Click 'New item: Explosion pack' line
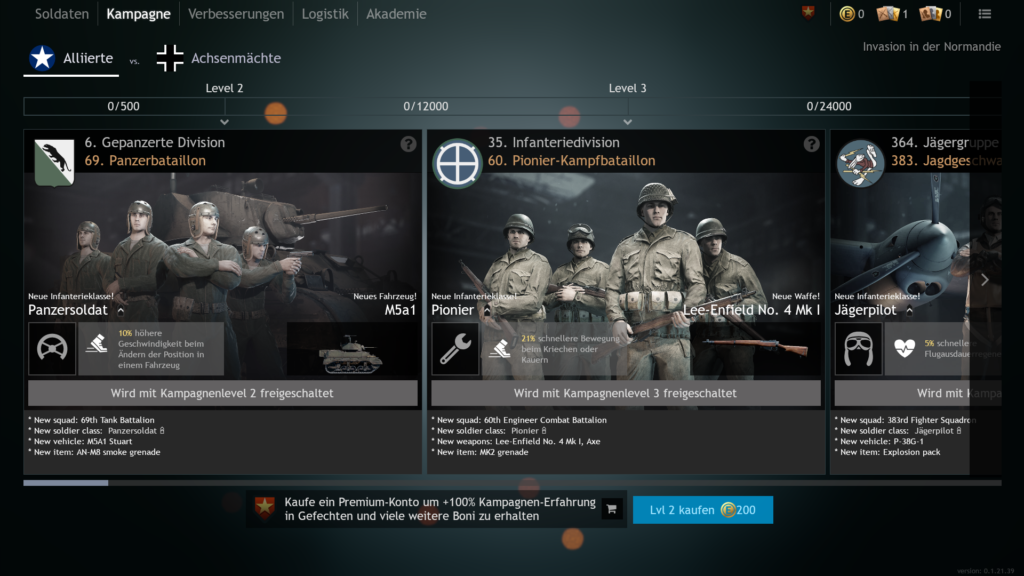 [888, 452]
